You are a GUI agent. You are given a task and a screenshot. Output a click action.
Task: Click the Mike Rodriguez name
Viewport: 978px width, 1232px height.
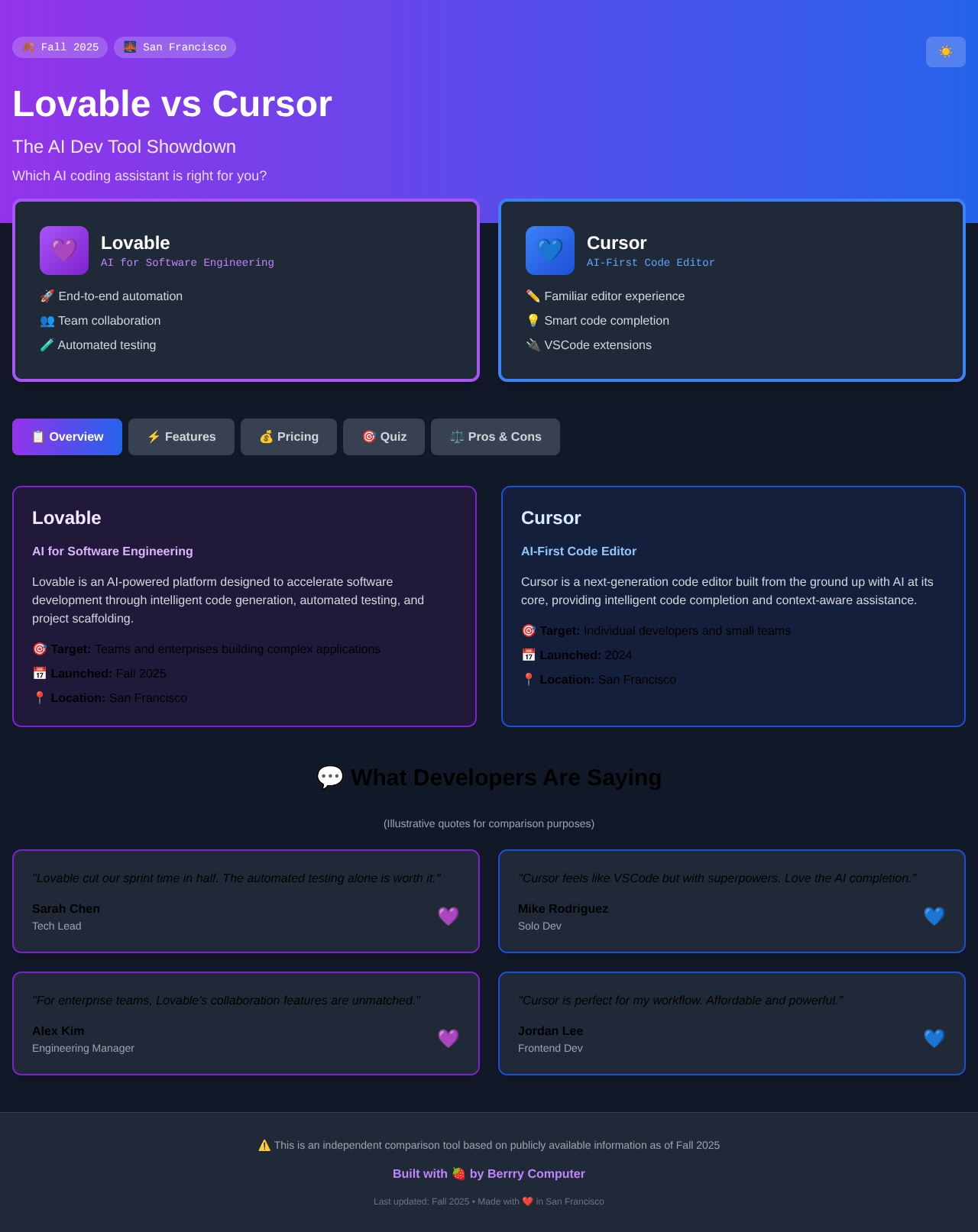(x=563, y=909)
